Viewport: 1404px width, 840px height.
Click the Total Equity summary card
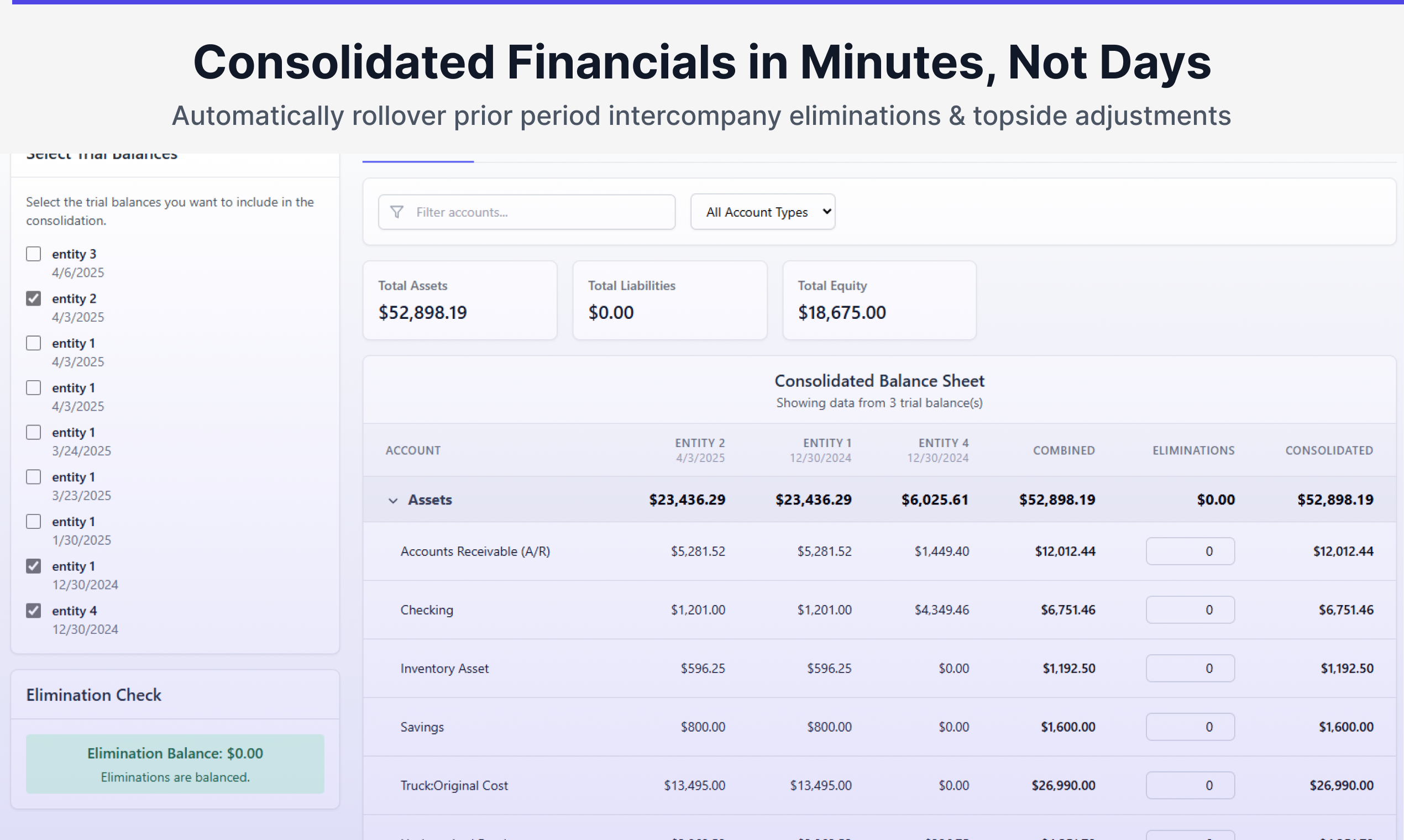879,300
